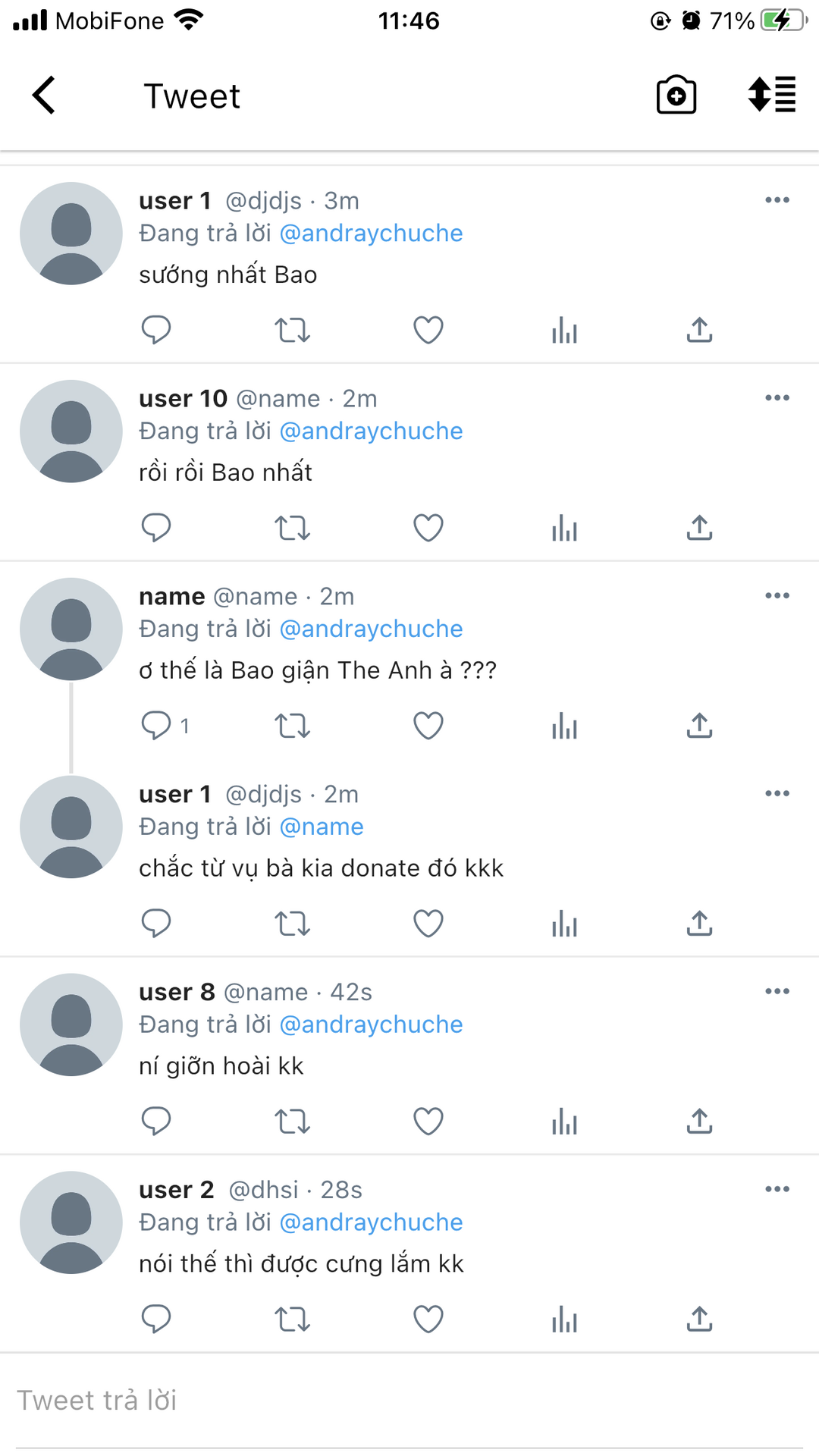Like the "ơ thế là Bao giận" tweet
819x1456 pixels.
click(x=428, y=726)
